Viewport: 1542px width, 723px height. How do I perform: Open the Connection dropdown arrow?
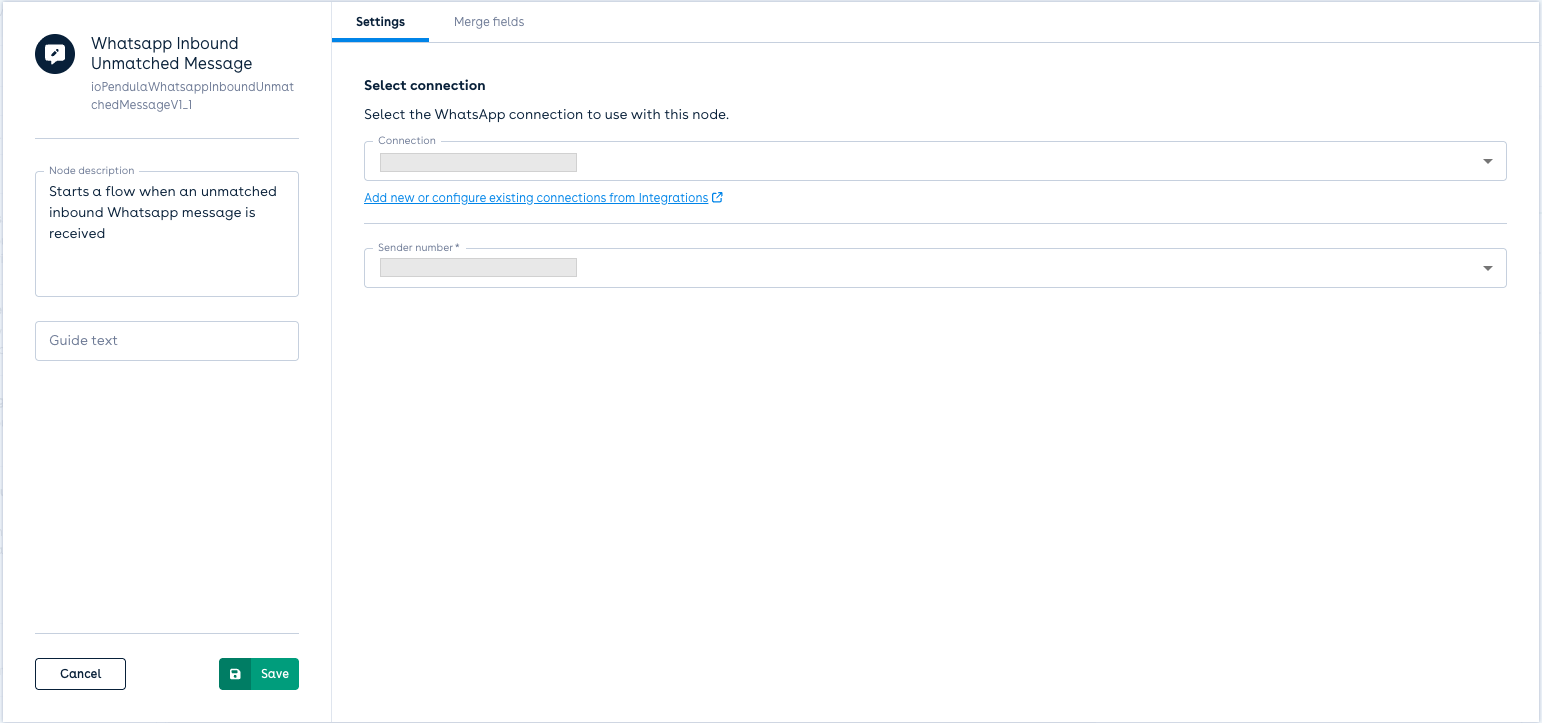click(1487, 161)
